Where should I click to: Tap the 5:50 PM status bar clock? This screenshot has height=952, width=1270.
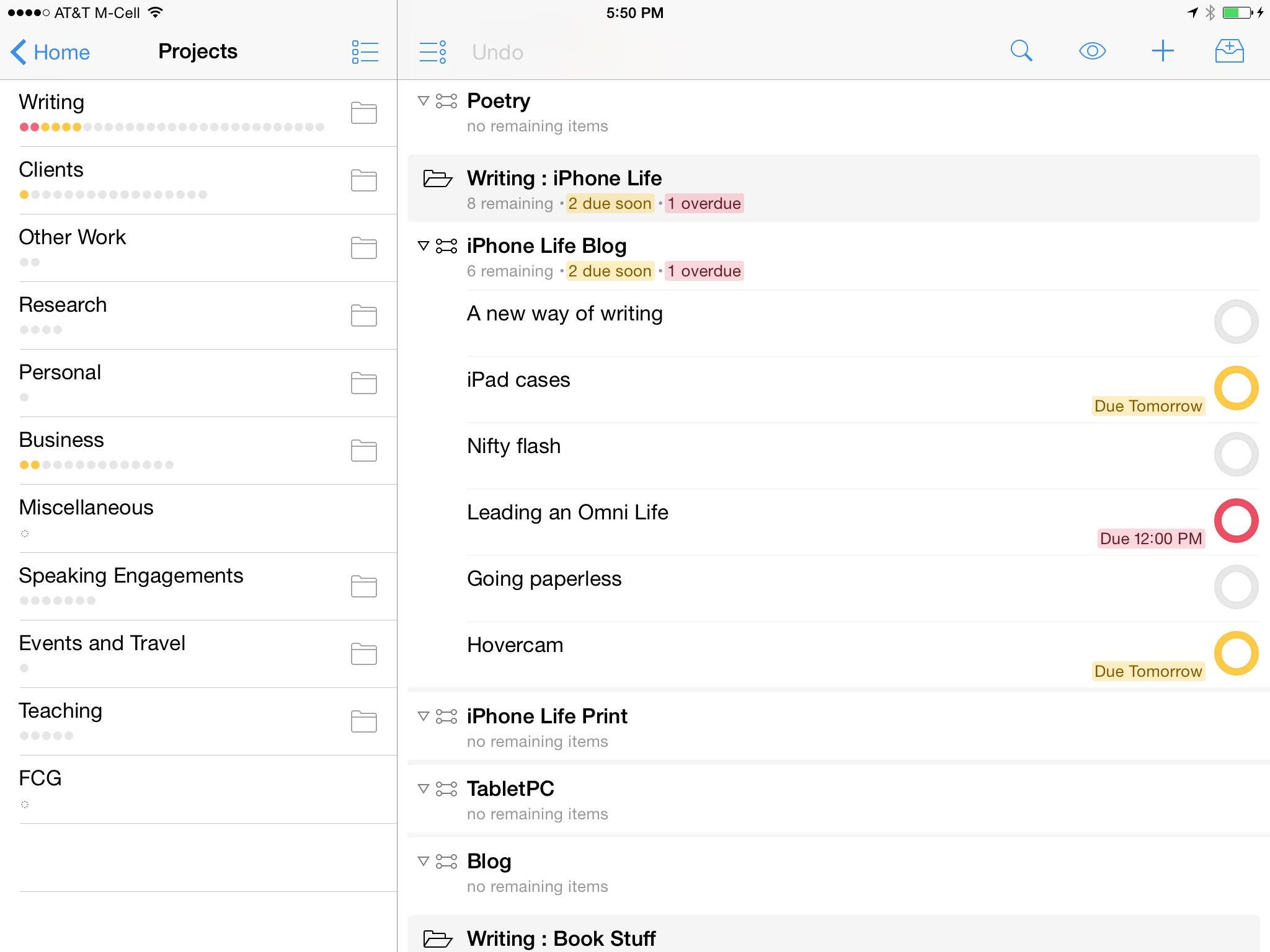(x=635, y=12)
